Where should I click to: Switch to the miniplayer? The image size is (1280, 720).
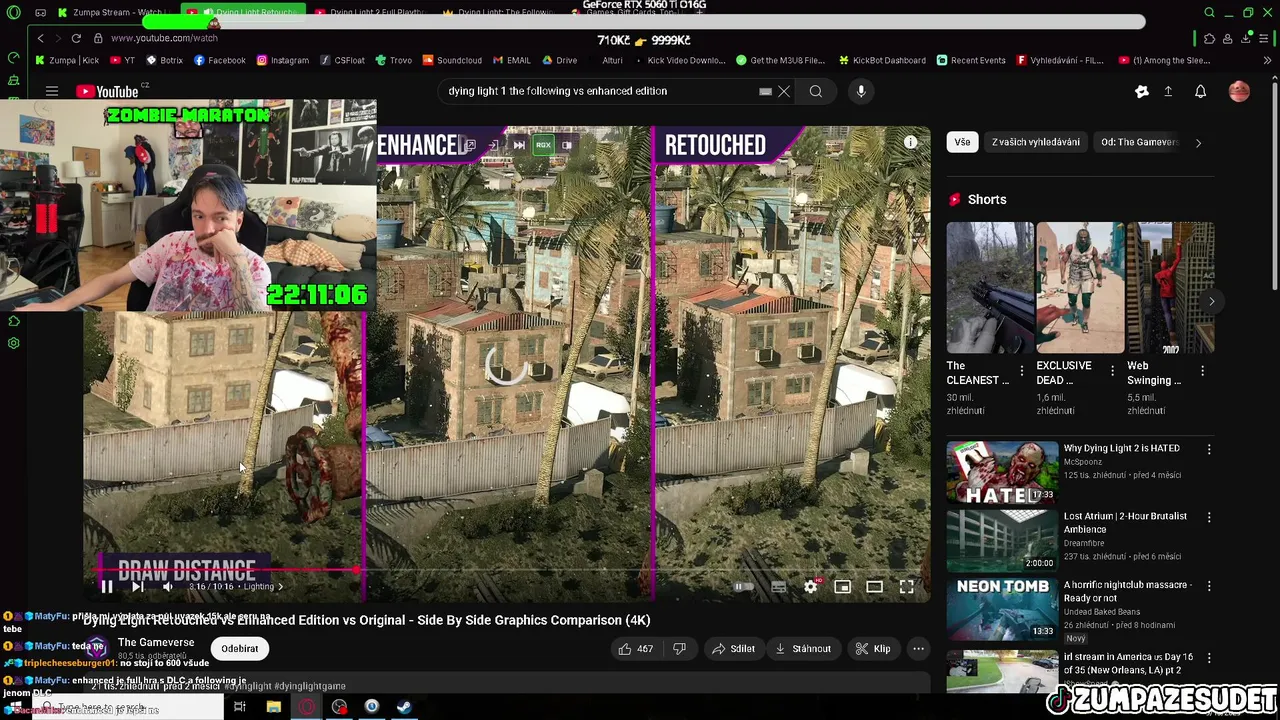click(843, 587)
